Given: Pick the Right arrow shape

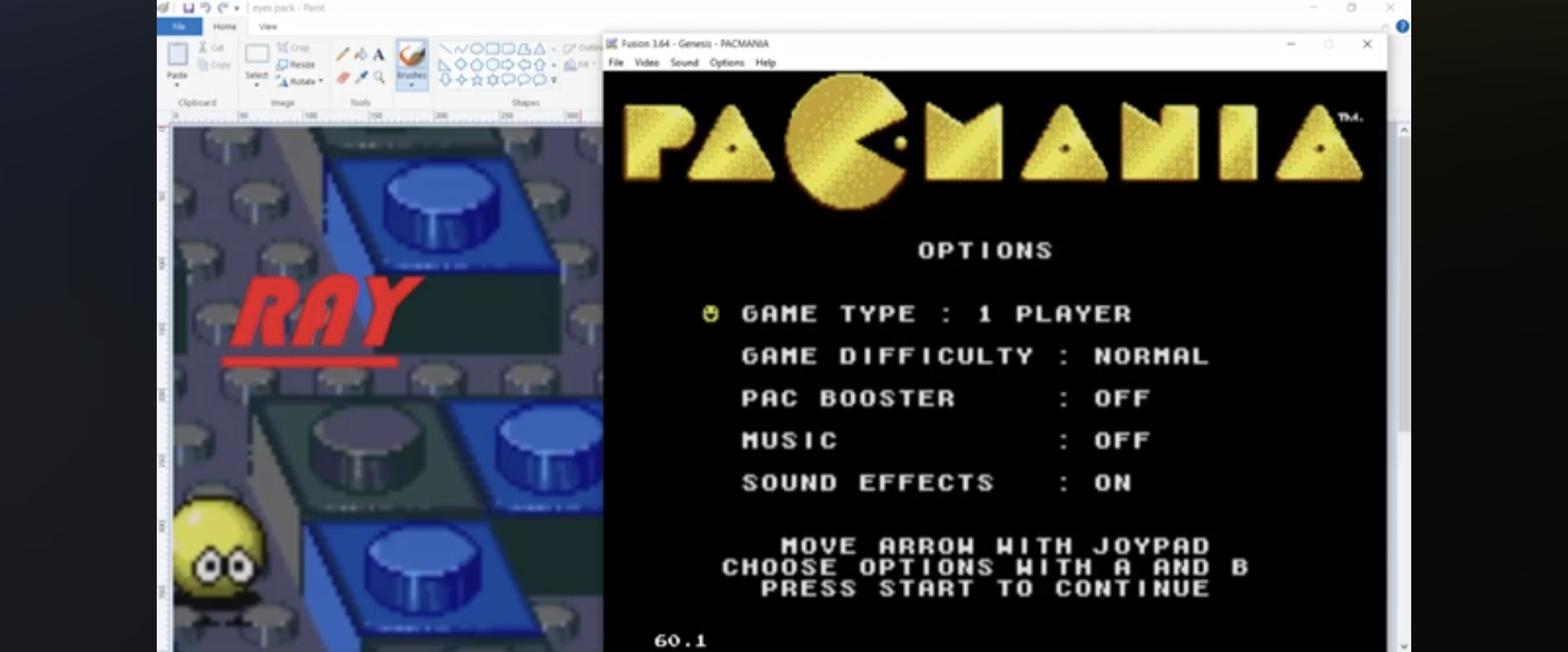Looking at the screenshot, I should tap(508, 65).
